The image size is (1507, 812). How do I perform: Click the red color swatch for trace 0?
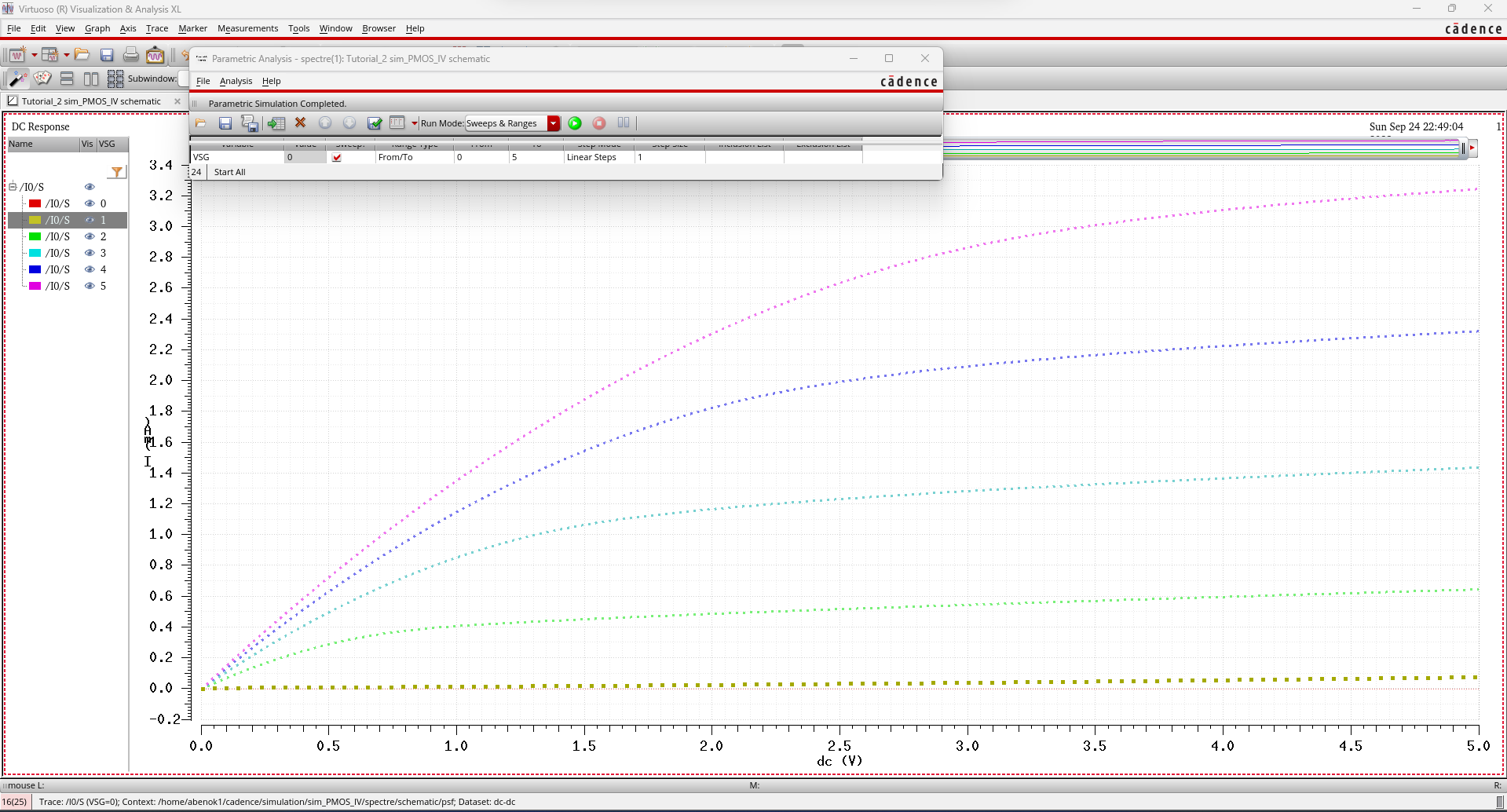tap(35, 203)
